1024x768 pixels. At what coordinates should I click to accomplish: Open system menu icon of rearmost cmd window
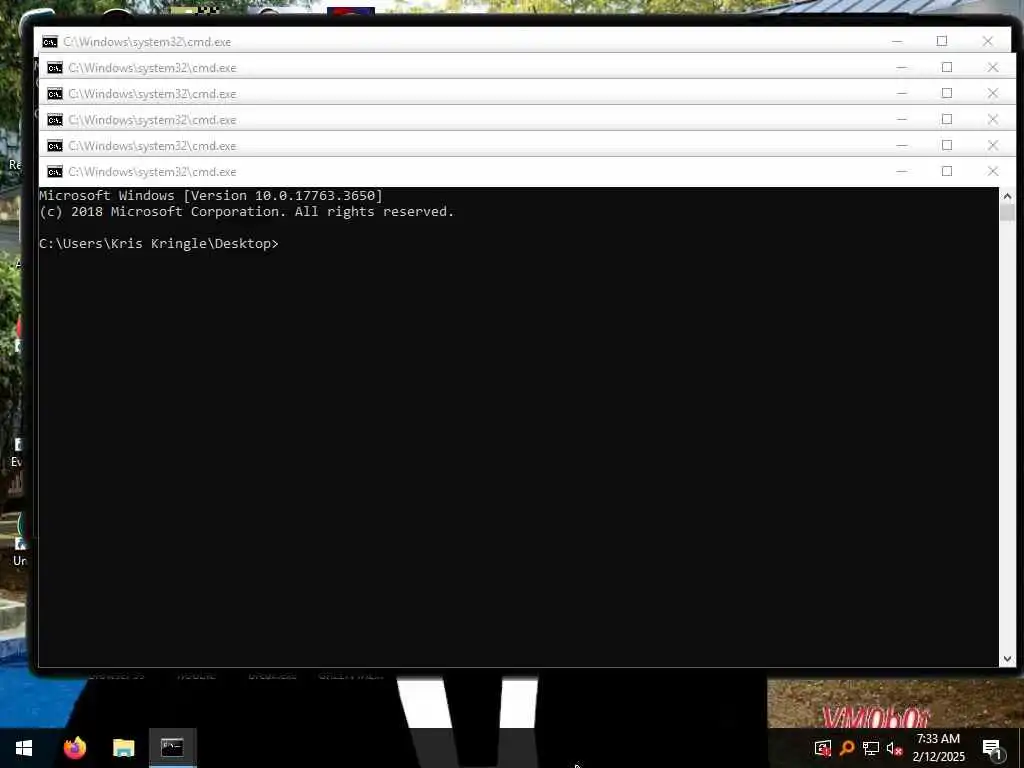[50, 42]
